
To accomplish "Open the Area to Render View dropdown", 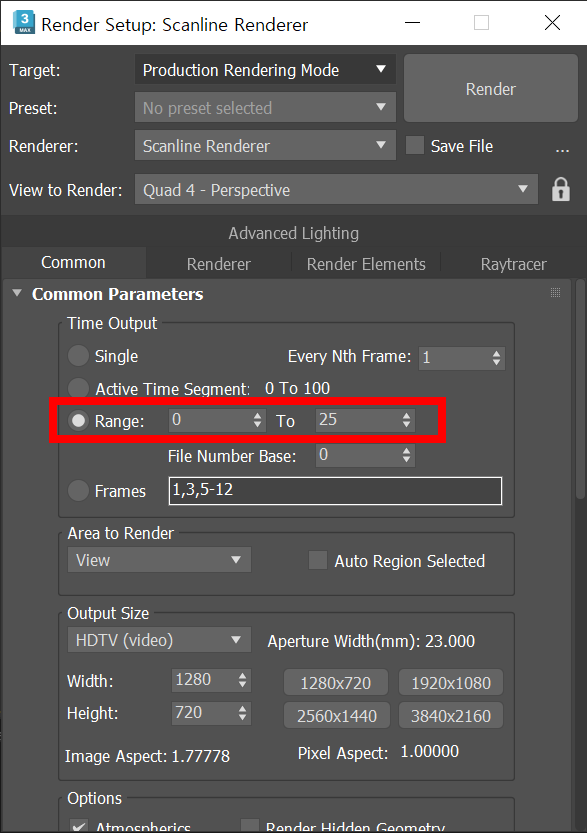I will click(x=159, y=560).
